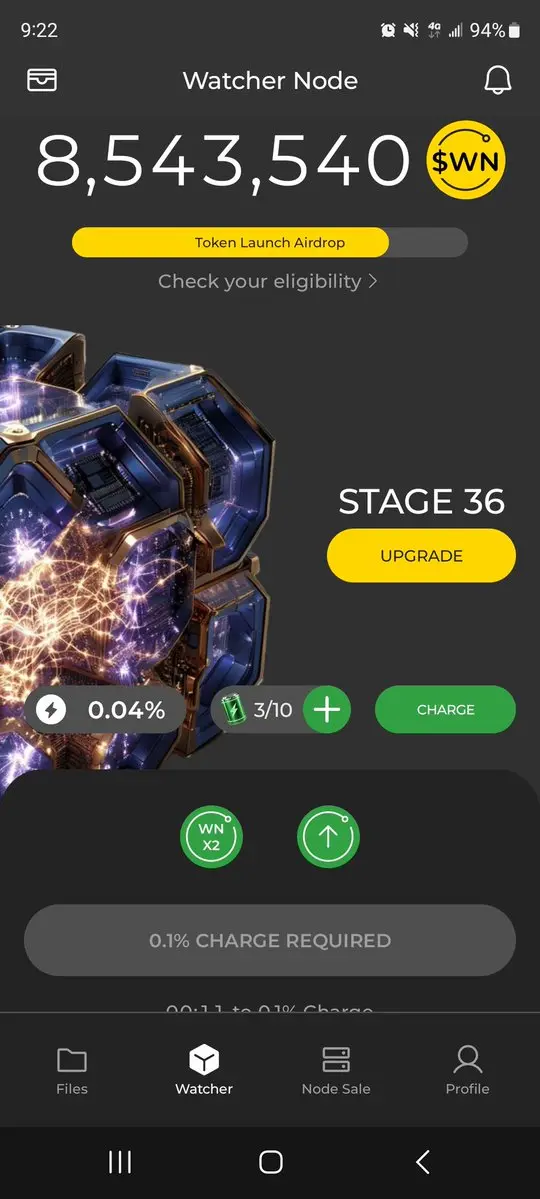
Task: Tap the 0.1% CHARGE REQUIRED button
Action: 270,940
